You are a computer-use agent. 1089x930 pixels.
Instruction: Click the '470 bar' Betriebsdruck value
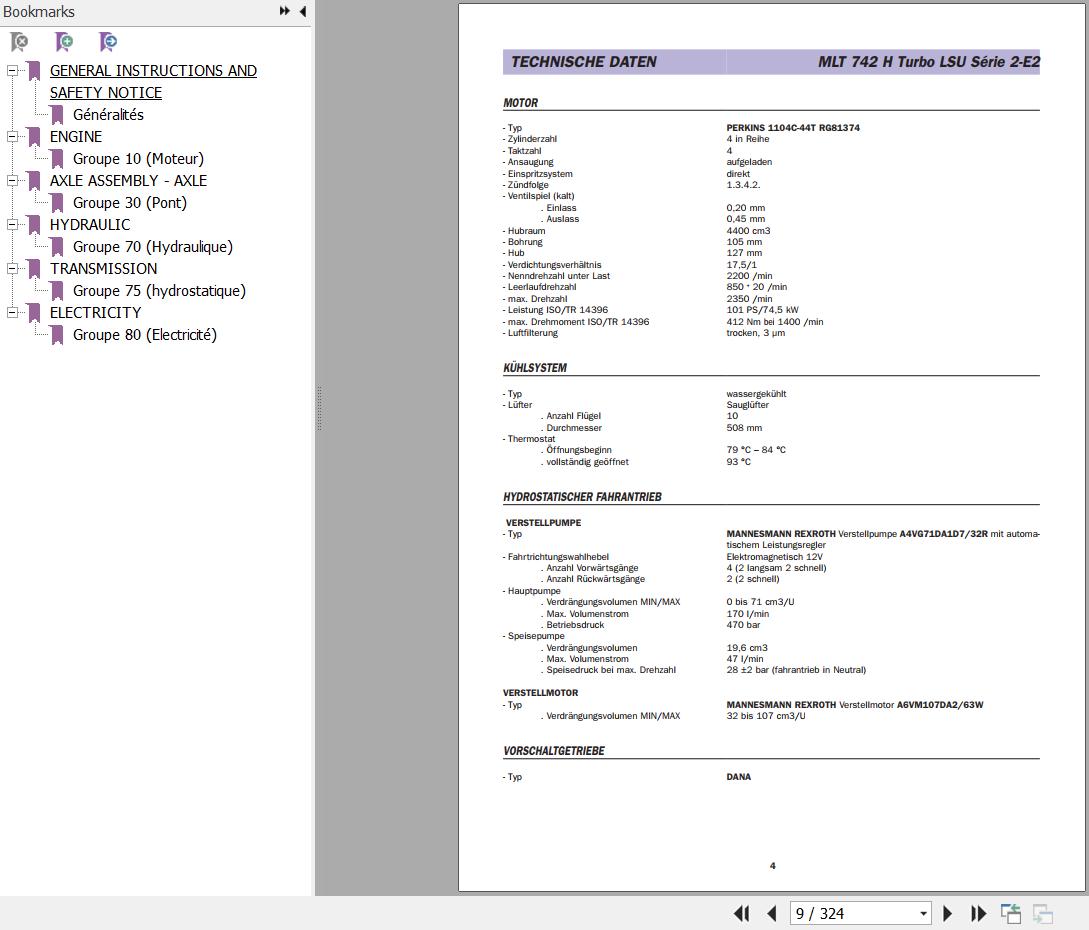(x=743, y=625)
